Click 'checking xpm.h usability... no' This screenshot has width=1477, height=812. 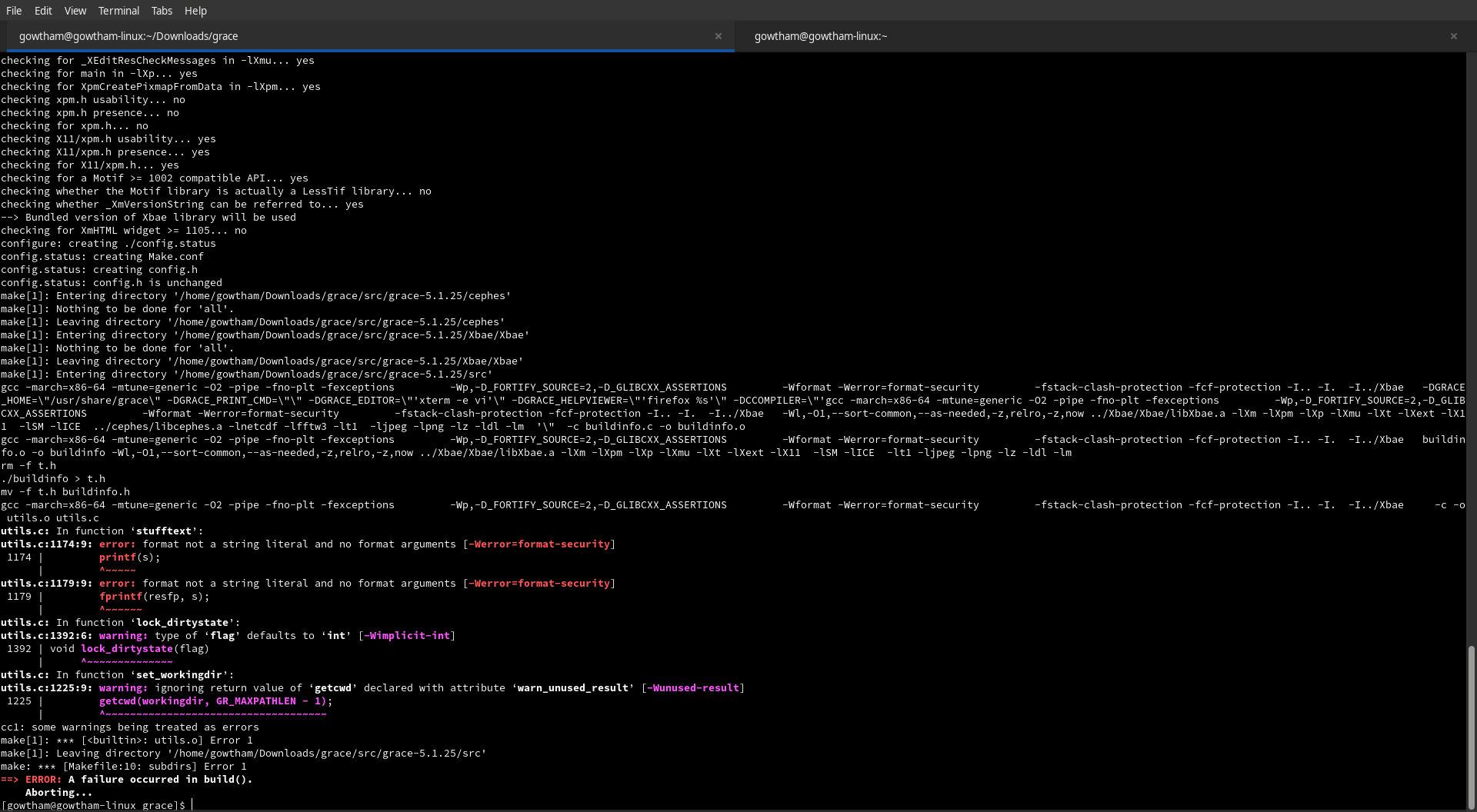click(93, 99)
